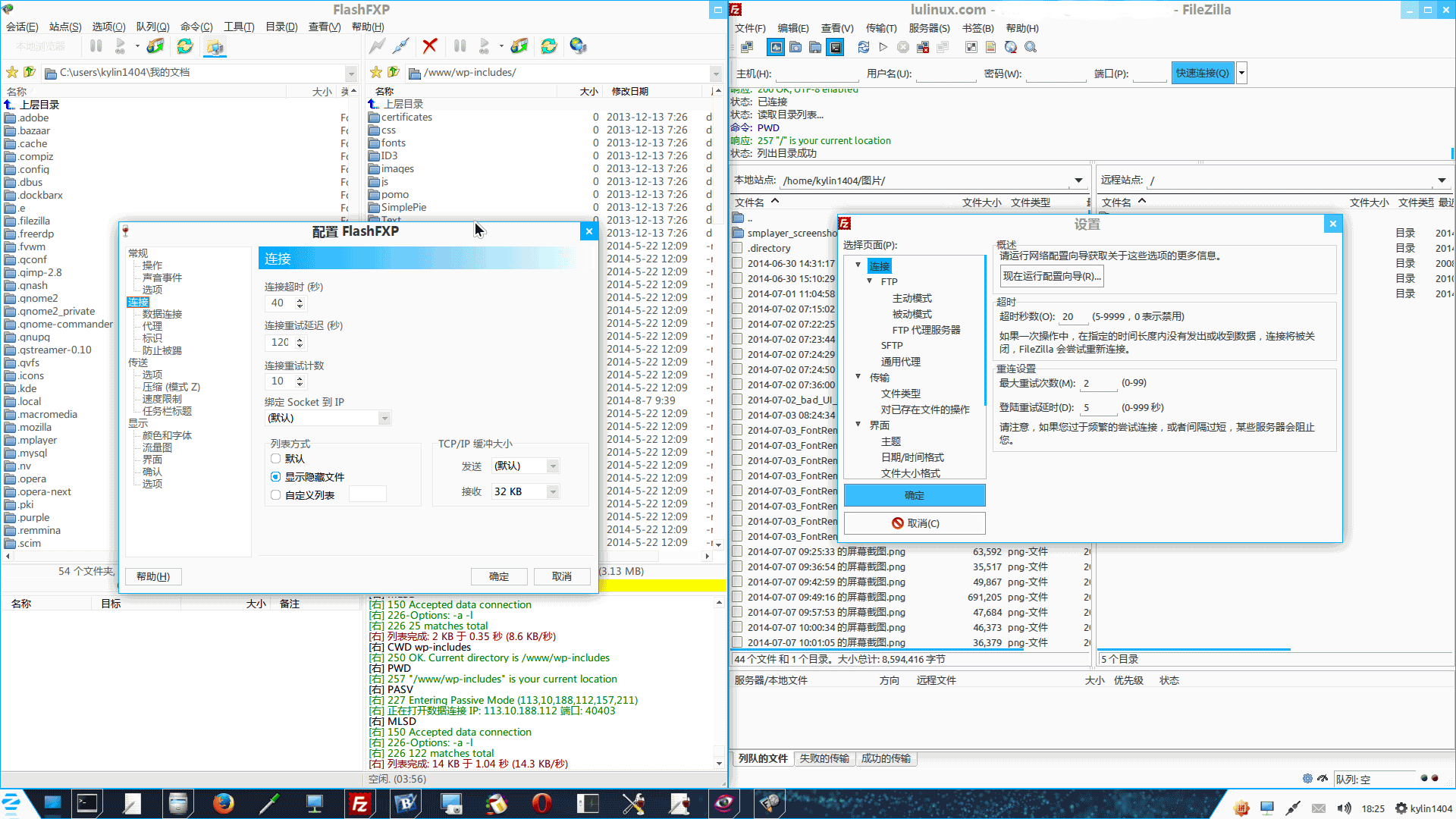Screen dimensions: 1456x819
Task: Select 默认 list method radio button
Action: click(x=276, y=459)
